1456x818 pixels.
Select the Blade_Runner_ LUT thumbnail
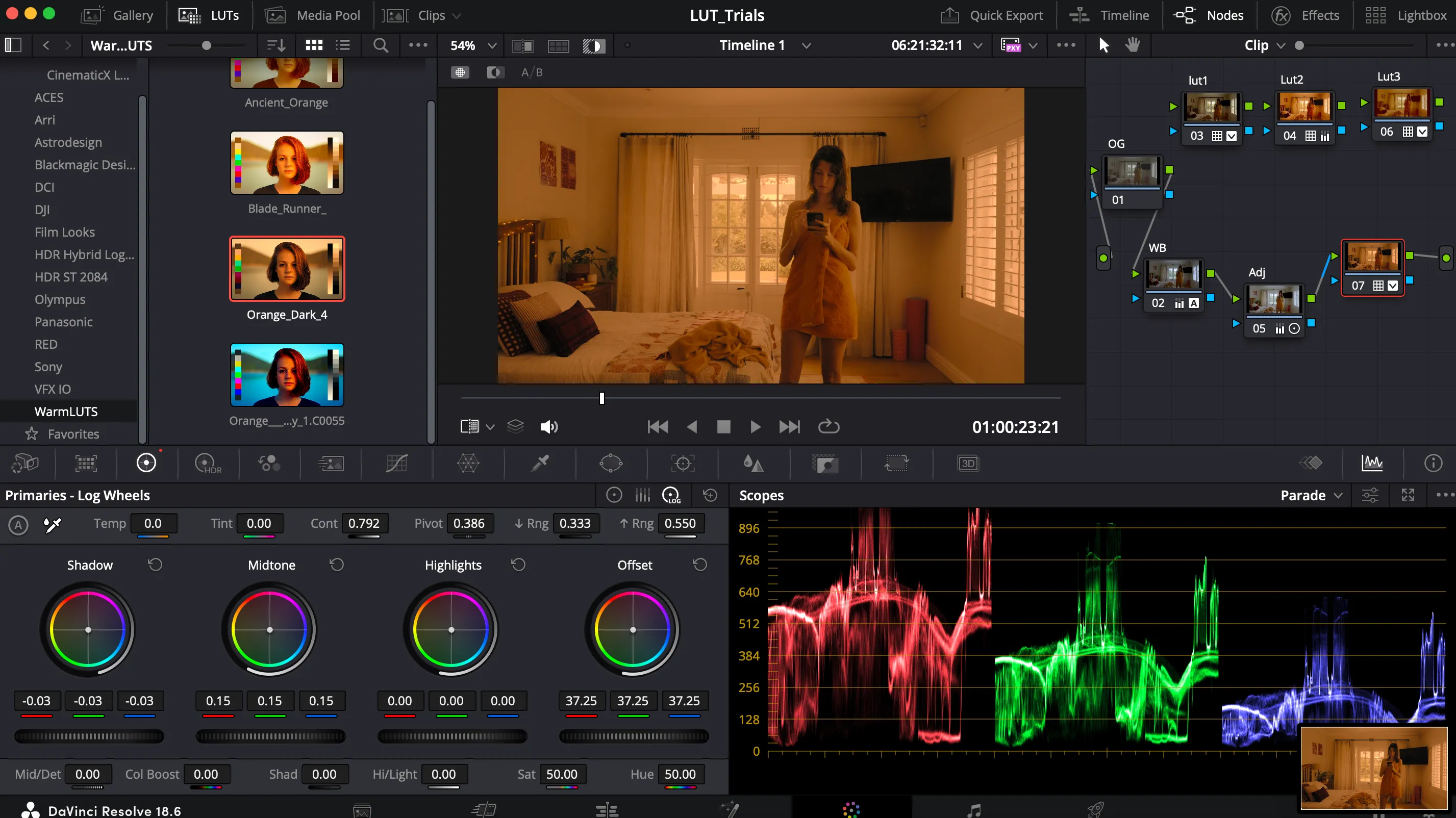(x=287, y=163)
